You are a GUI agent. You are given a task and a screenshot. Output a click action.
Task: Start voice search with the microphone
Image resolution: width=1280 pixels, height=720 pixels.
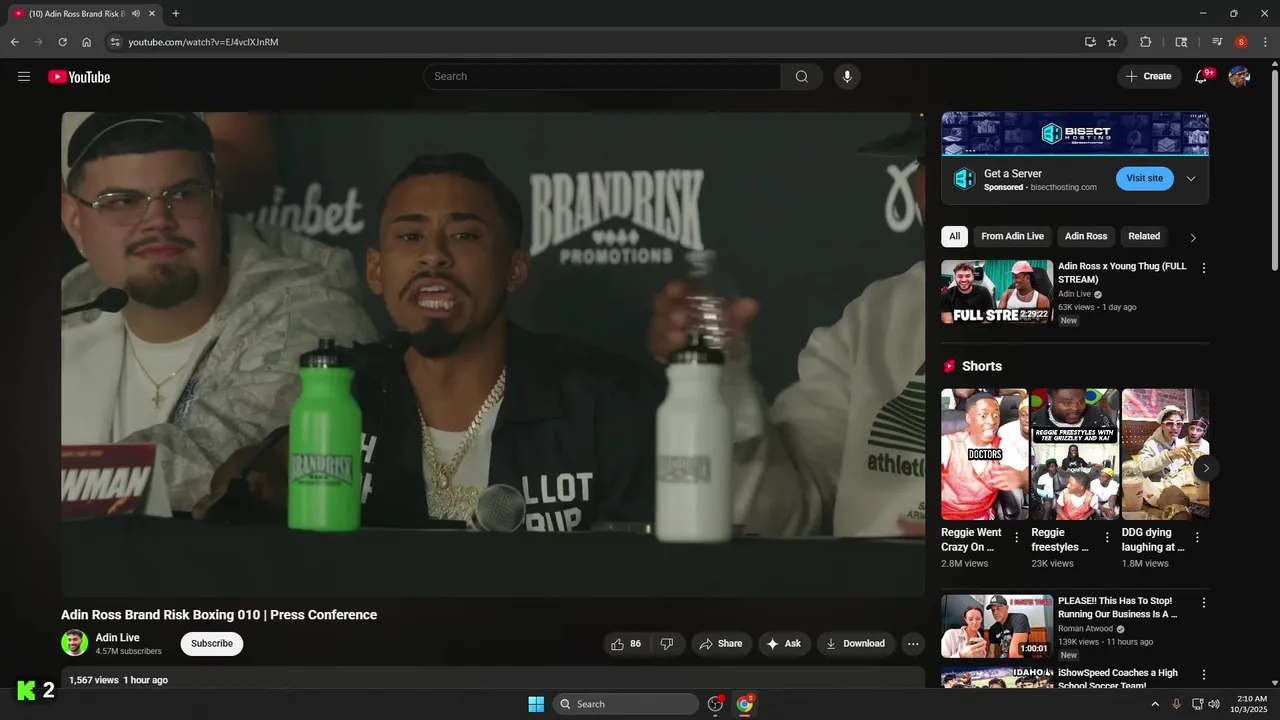click(x=847, y=77)
